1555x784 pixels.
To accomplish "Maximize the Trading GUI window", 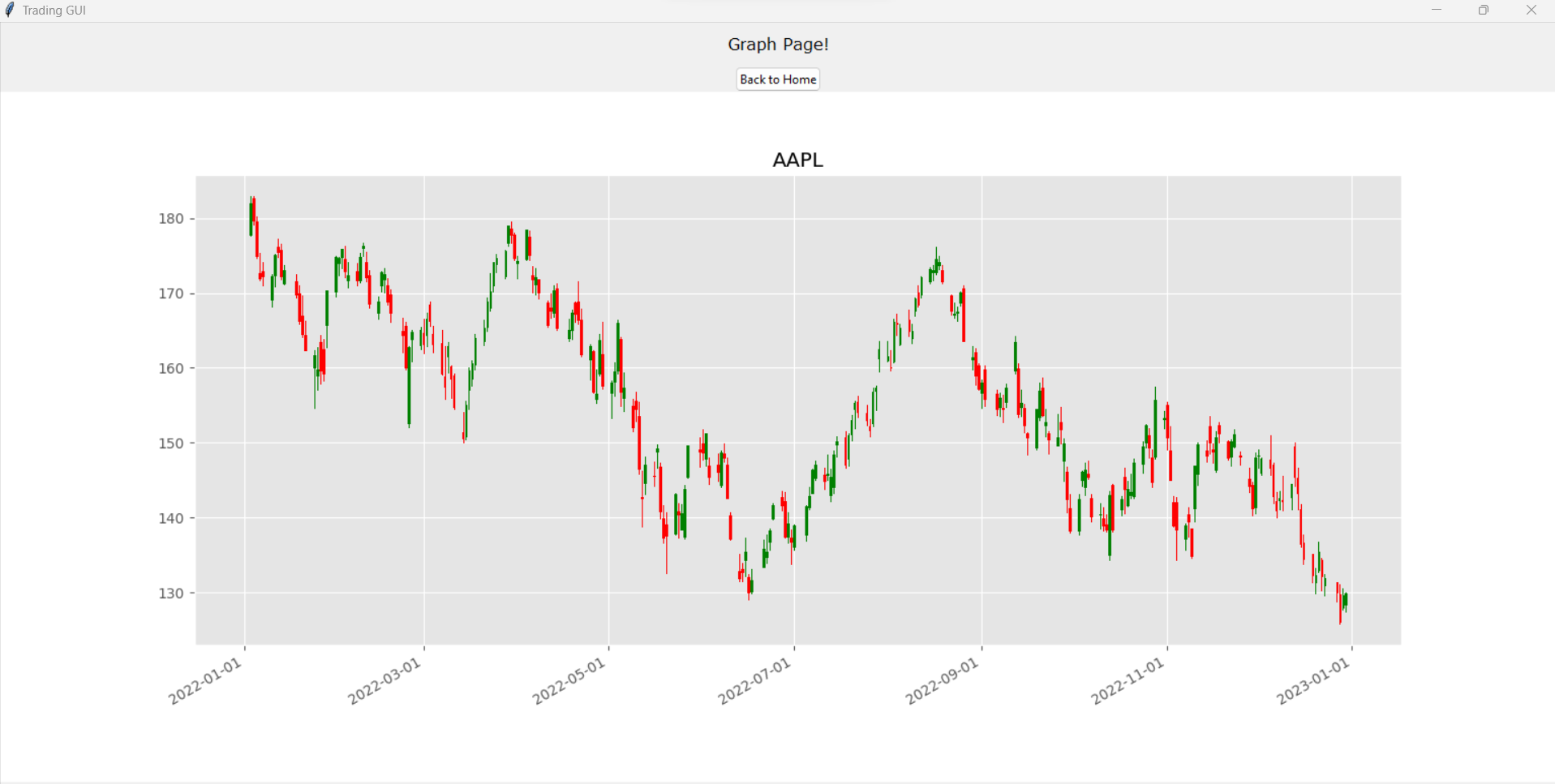I will point(1484,11).
